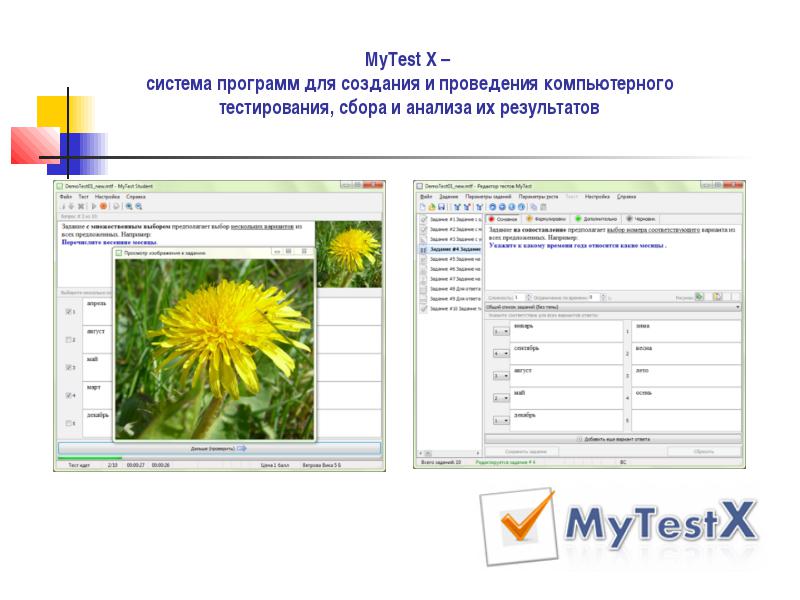Open the 'Тест' menu in MyTest Student
Viewport: 800px width, 600px height.
(83, 196)
